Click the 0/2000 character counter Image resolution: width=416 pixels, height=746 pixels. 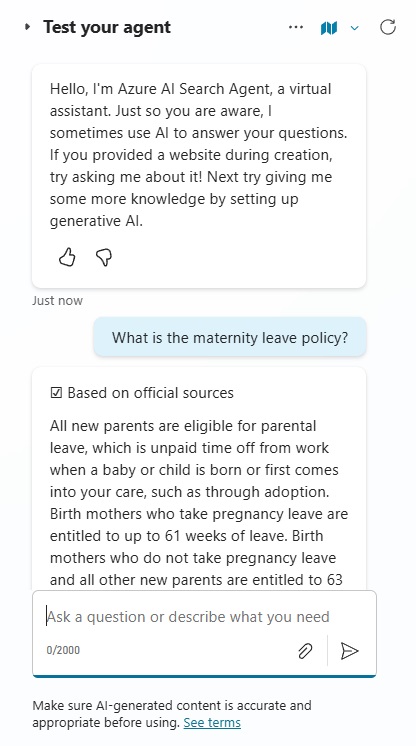coord(63,650)
